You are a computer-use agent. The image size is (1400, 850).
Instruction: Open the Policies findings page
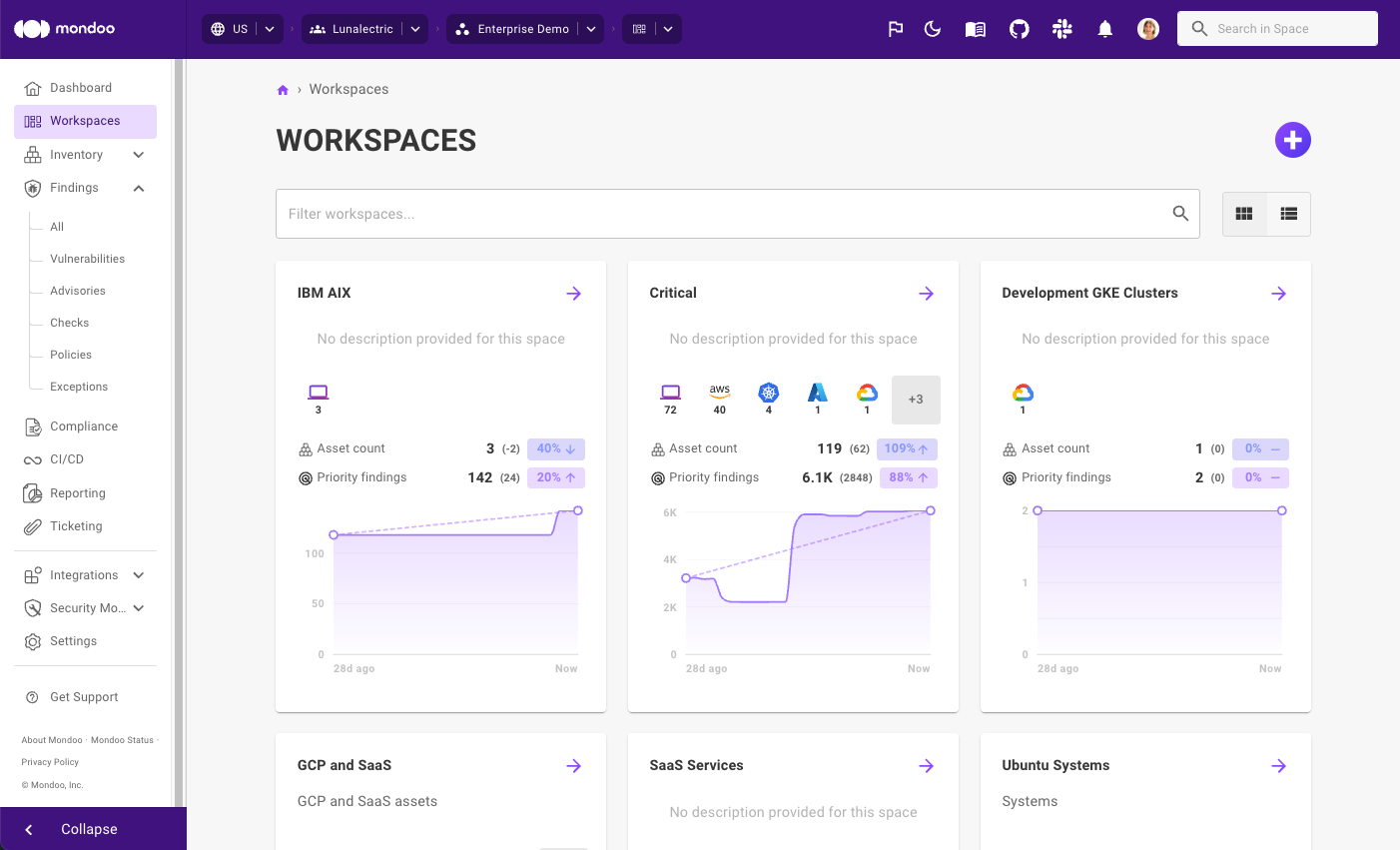(x=70, y=355)
